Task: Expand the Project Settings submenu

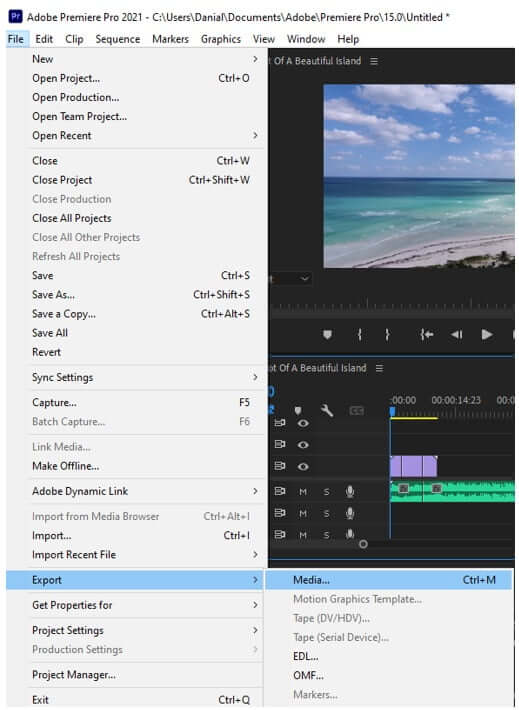Action: (255, 630)
